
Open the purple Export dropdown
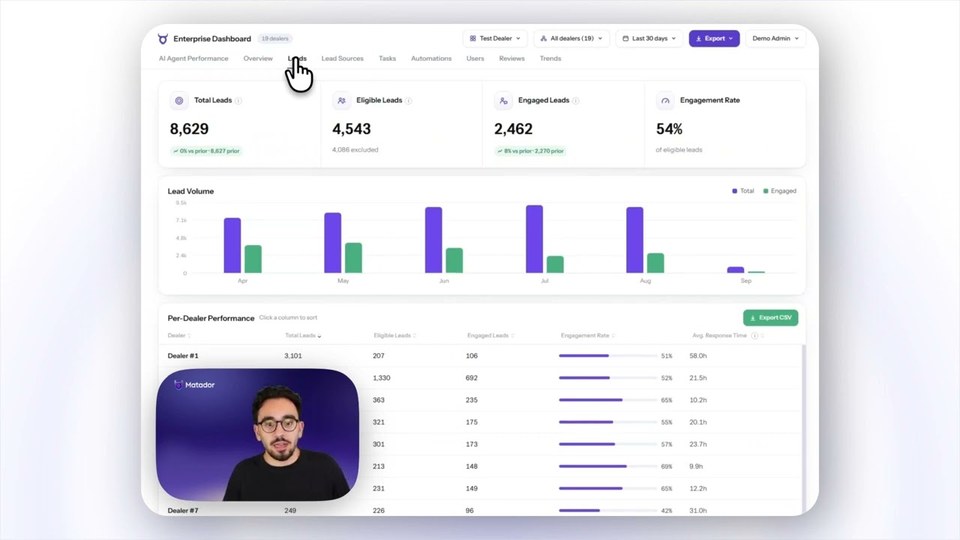click(714, 39)
